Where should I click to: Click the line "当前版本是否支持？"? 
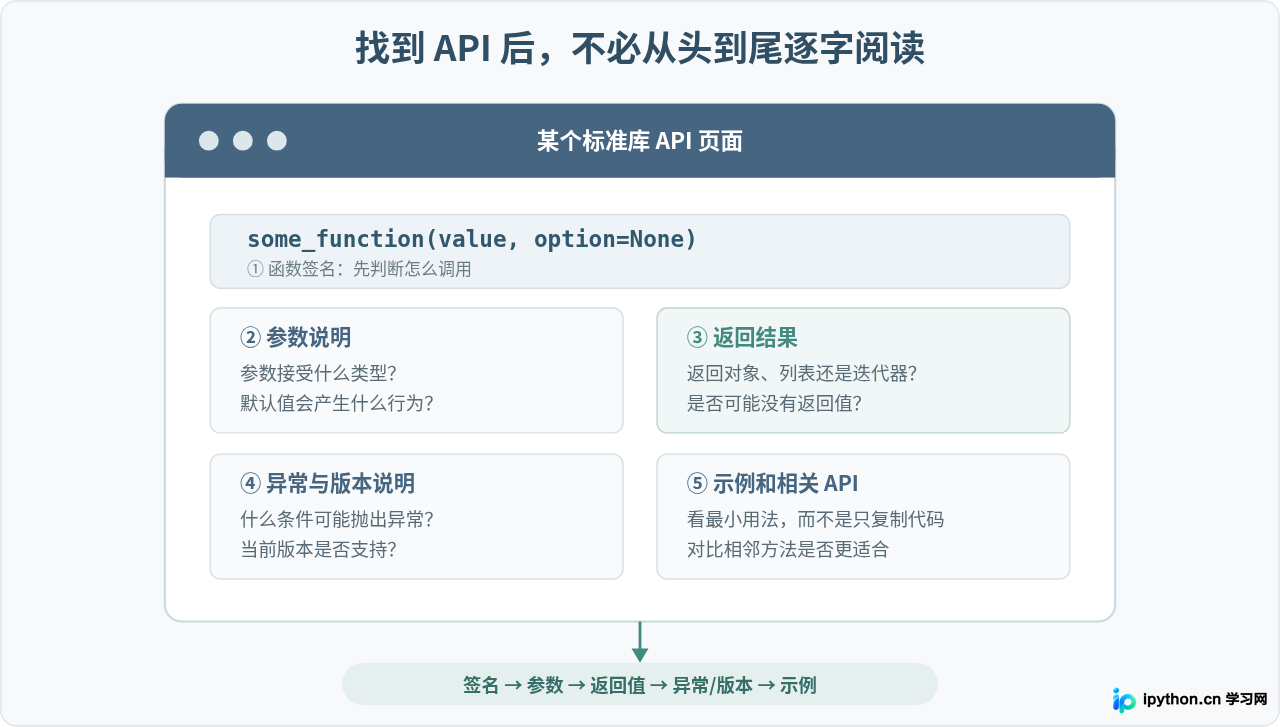(319, 549)
